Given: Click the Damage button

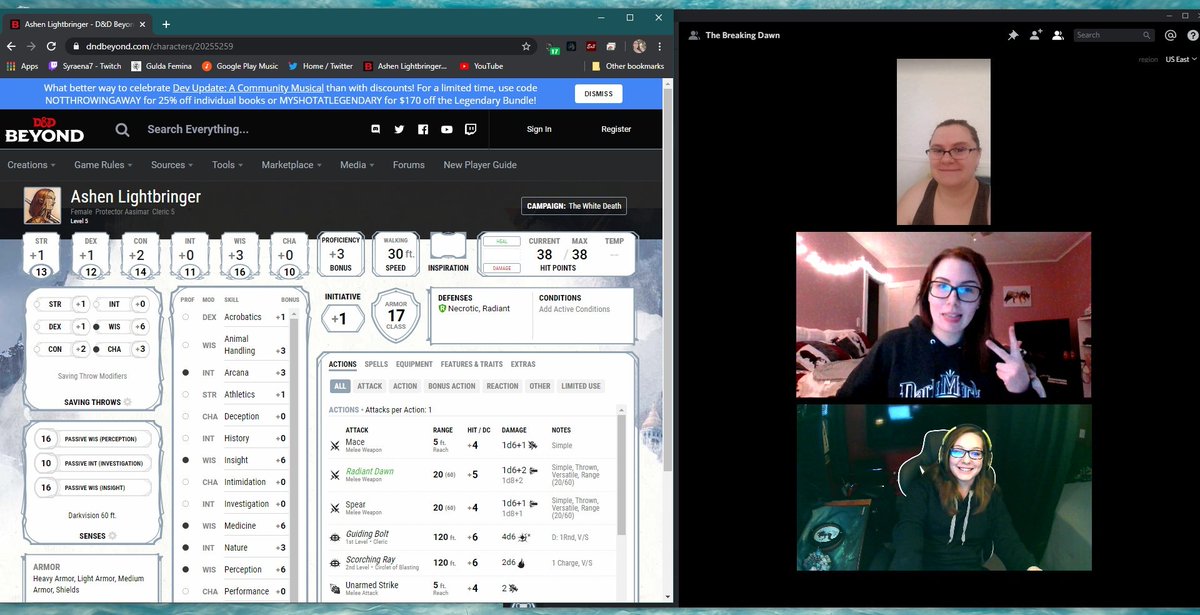Looking at the screenshot, I should coord(500,268).
